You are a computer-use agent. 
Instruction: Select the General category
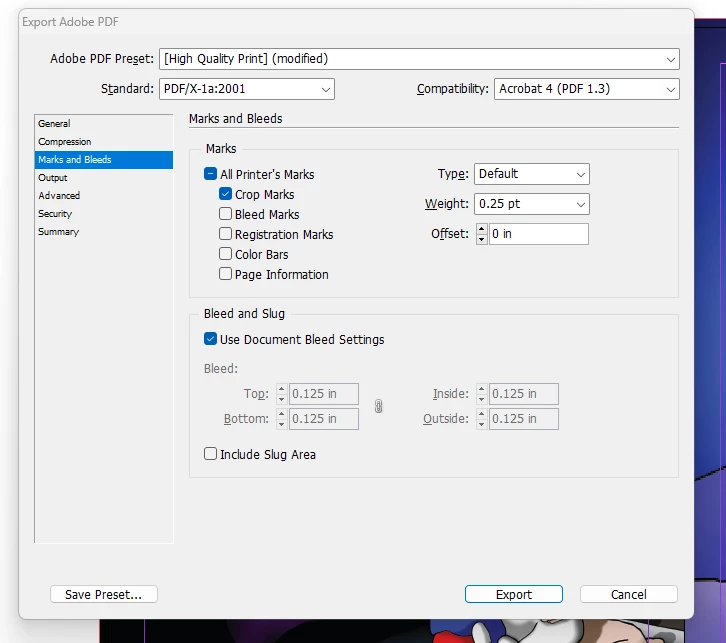pos(103,124)
